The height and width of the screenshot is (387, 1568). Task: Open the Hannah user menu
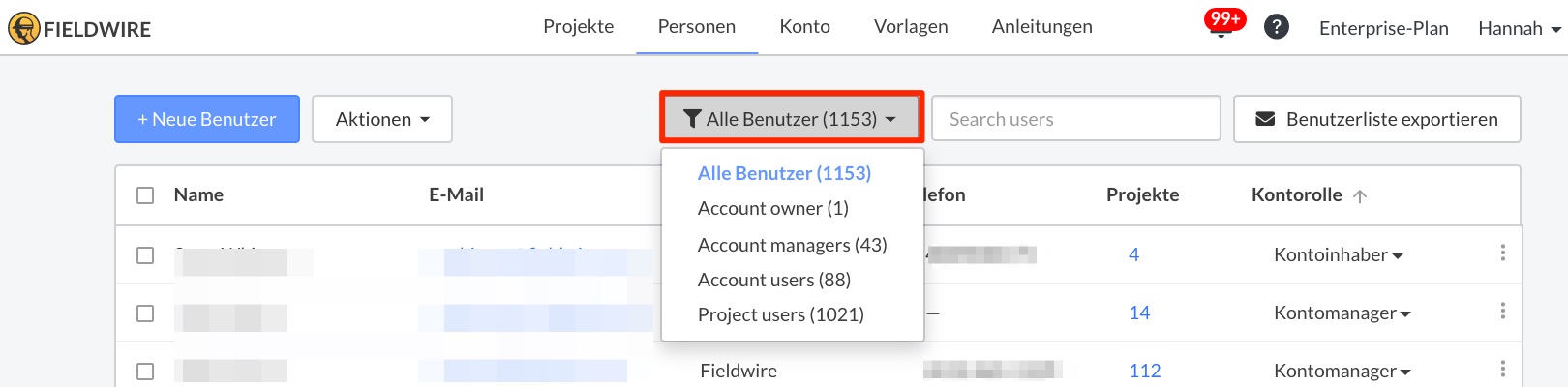coord(1520,28)
